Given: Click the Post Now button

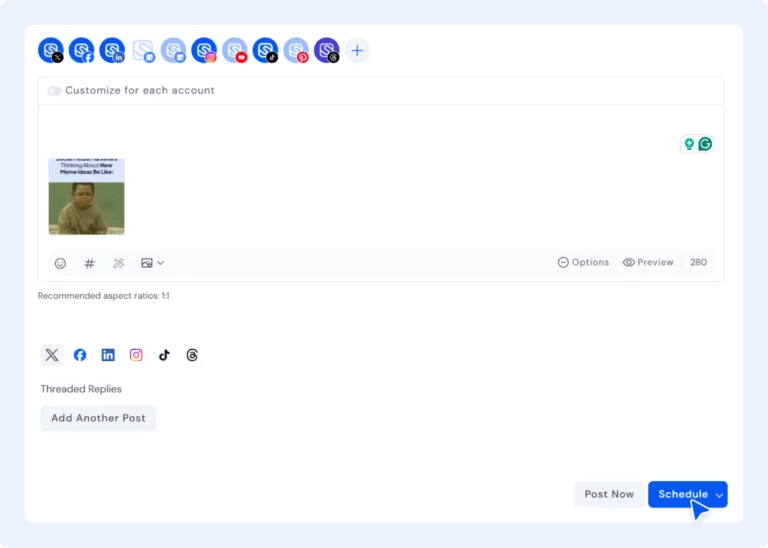Looking at the screenshot, I should [x=609, y=494].
